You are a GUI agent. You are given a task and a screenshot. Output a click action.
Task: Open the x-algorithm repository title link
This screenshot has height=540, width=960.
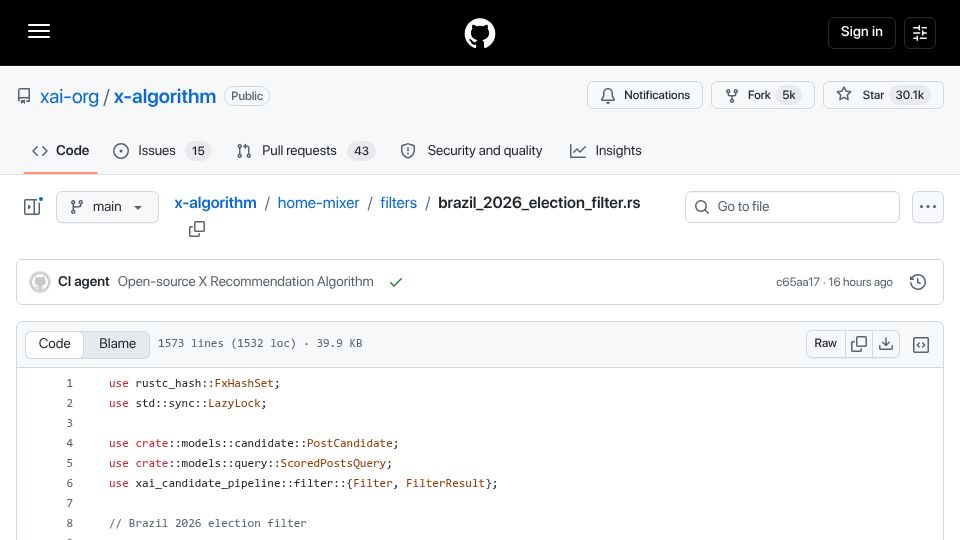[165, 96]
